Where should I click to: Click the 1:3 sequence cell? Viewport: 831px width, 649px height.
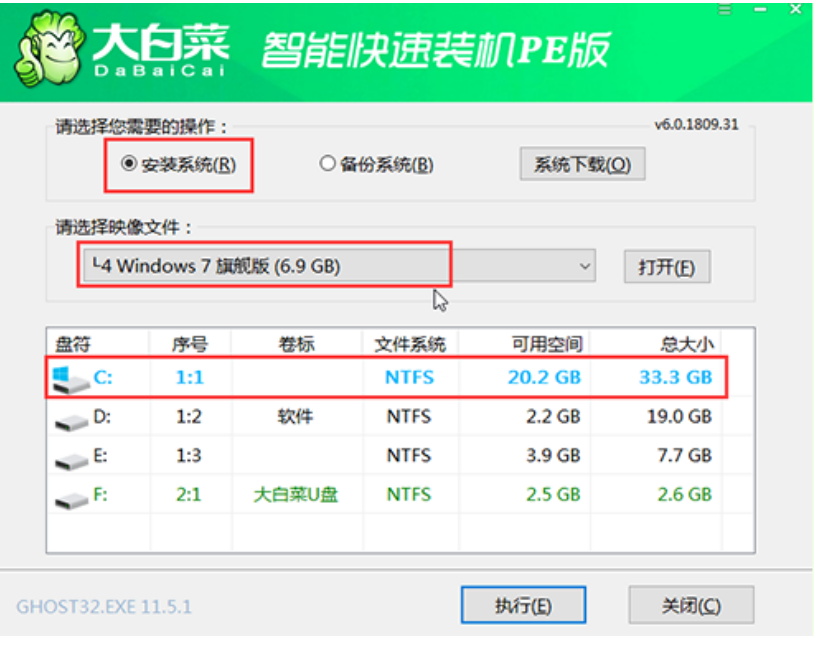[189, 455]
